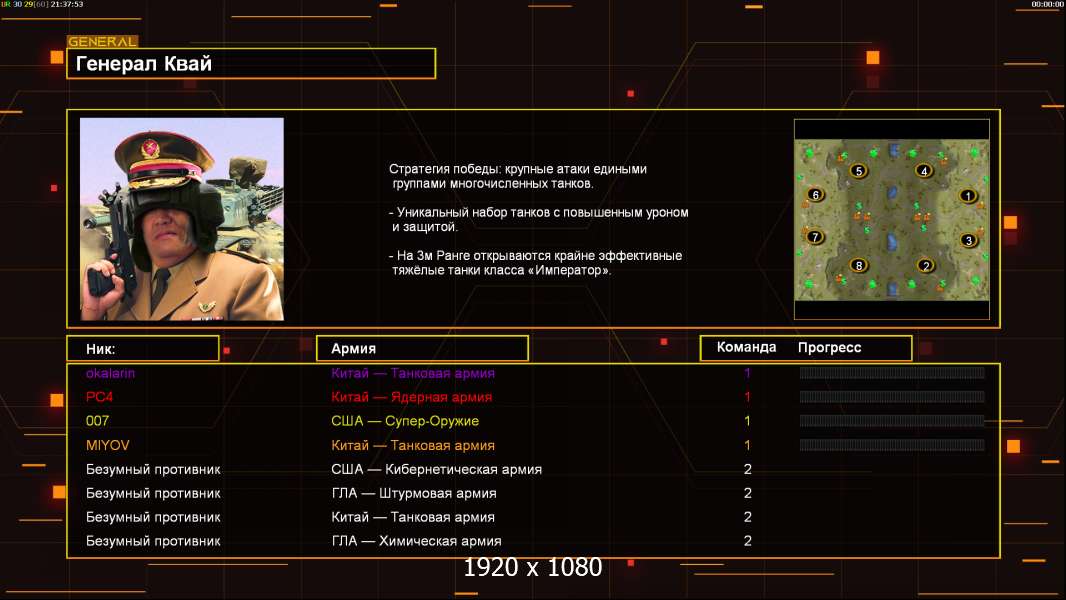1066x600 pixels.
Task: Click the 'Армия' column header
Action: pyautogui.click(x=422, y=349)
